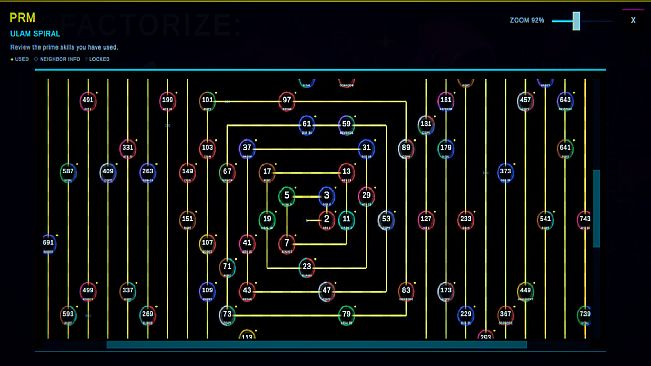Select the prime node 373
Viewport: 651px width, 366px height.
[505, 173]
